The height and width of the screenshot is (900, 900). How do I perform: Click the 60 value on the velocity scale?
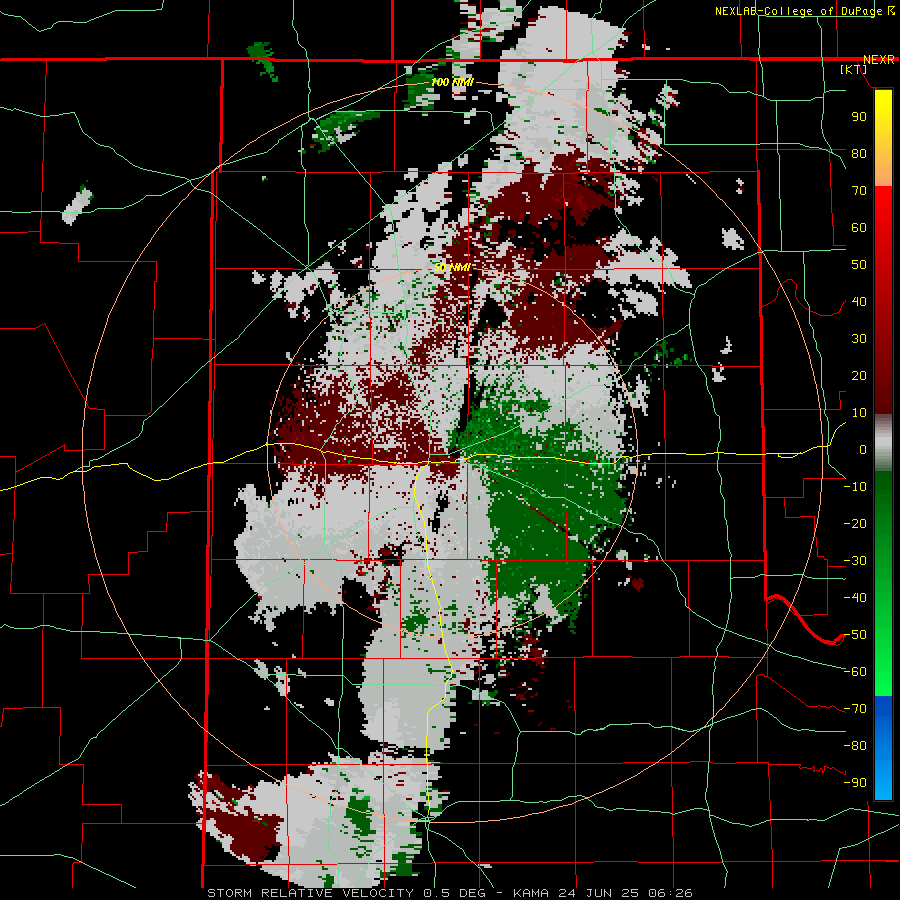[x=859, y=227]
